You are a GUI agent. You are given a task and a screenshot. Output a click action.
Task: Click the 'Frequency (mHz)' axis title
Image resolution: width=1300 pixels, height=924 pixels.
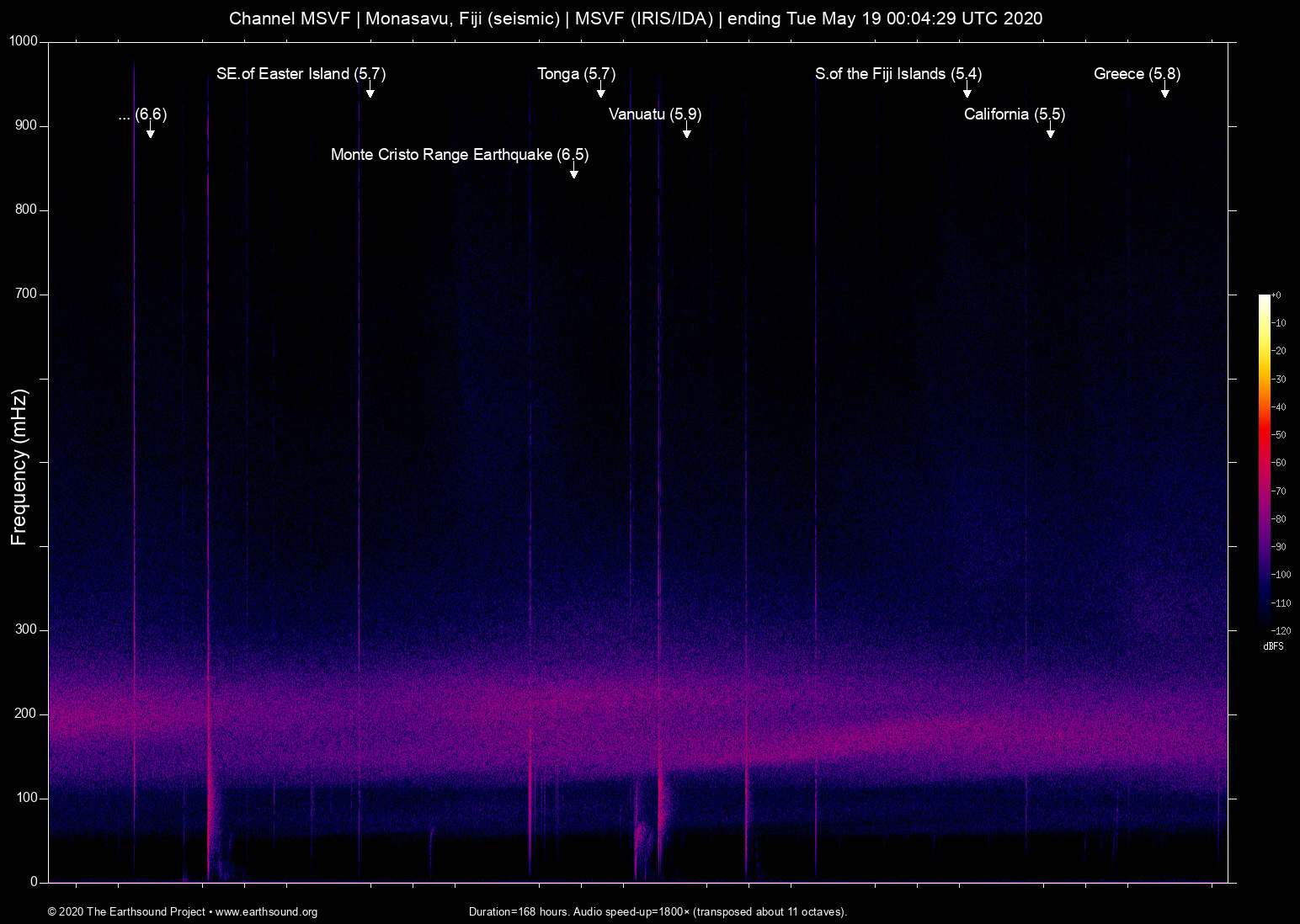tap(19, 467)
